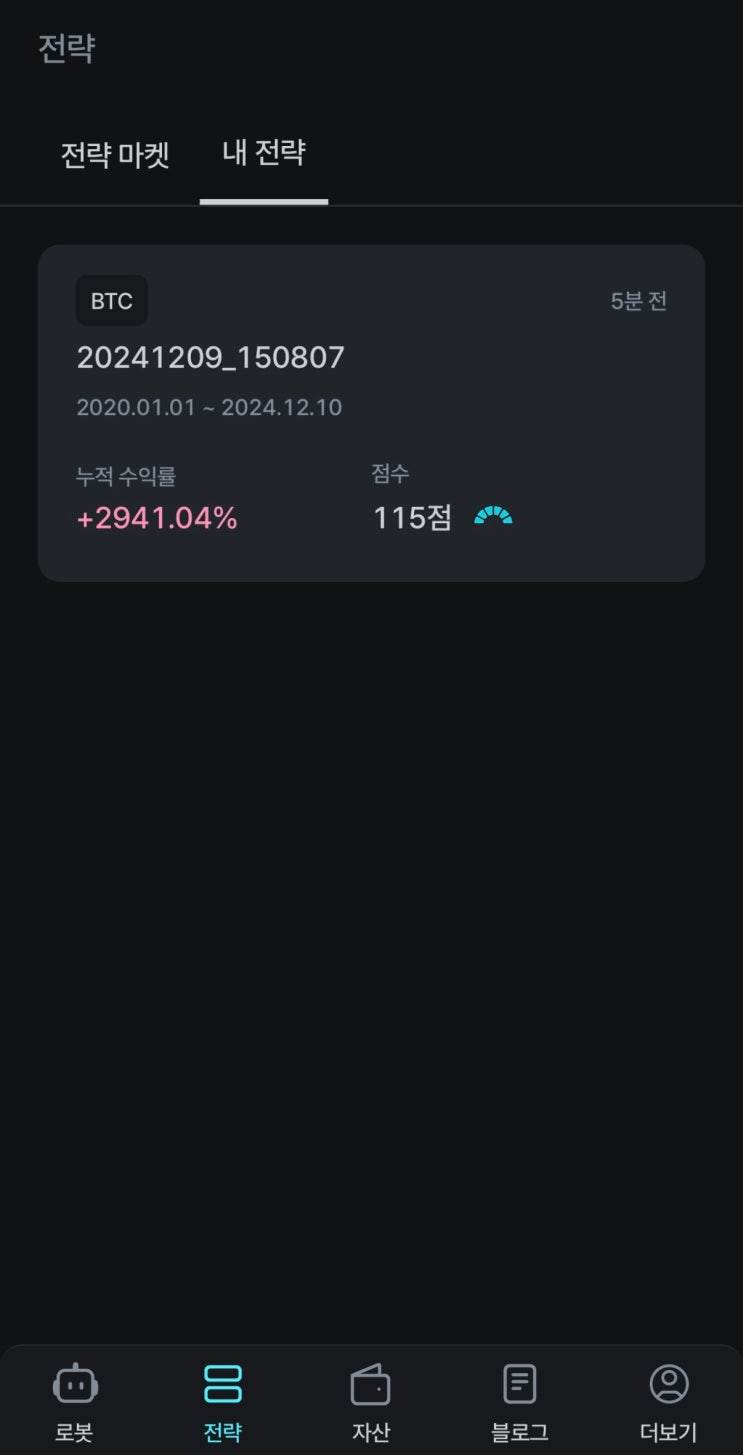Tap the stacked-rectangles strategy icon
This screenshot has height=1455, width=743.
(x=222, y=1385)
